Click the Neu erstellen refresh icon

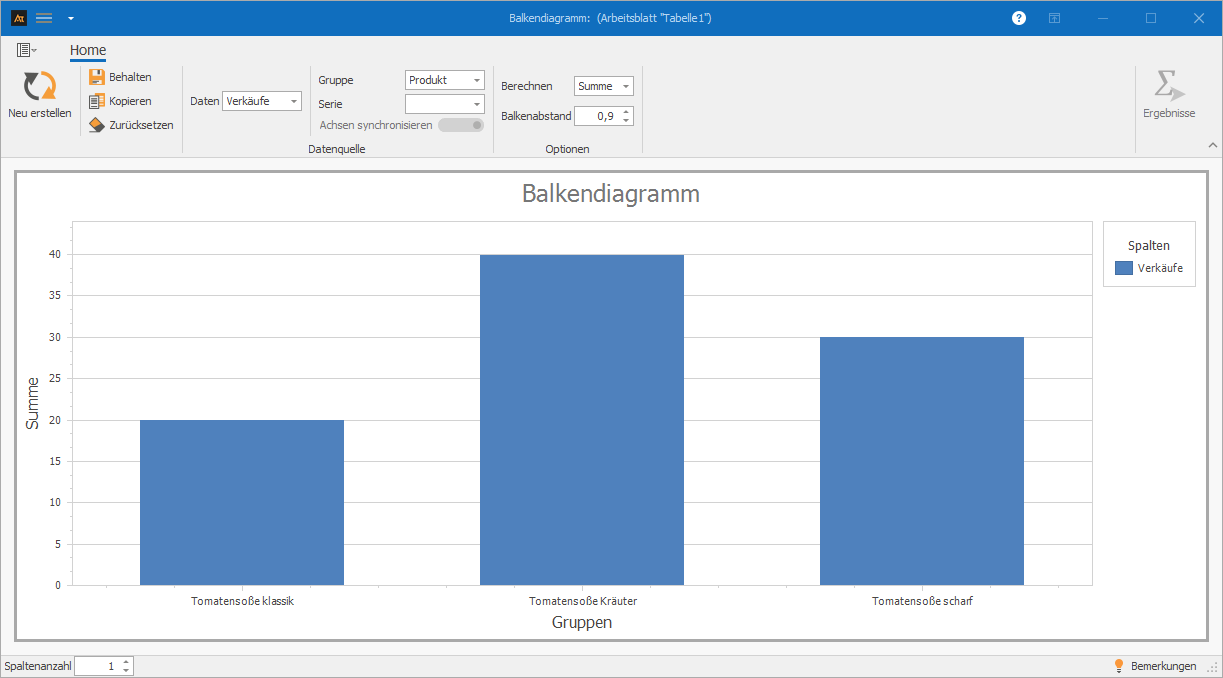coord(40,86)
